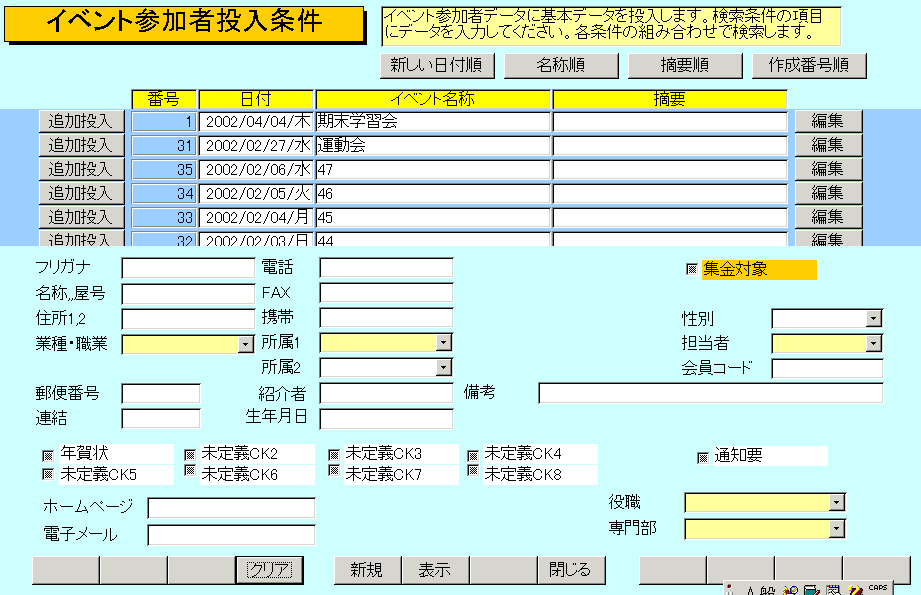The width and height of the screenshot is (921, 595).
Task: Click the 摘要 column header
Action: [670, 99]
